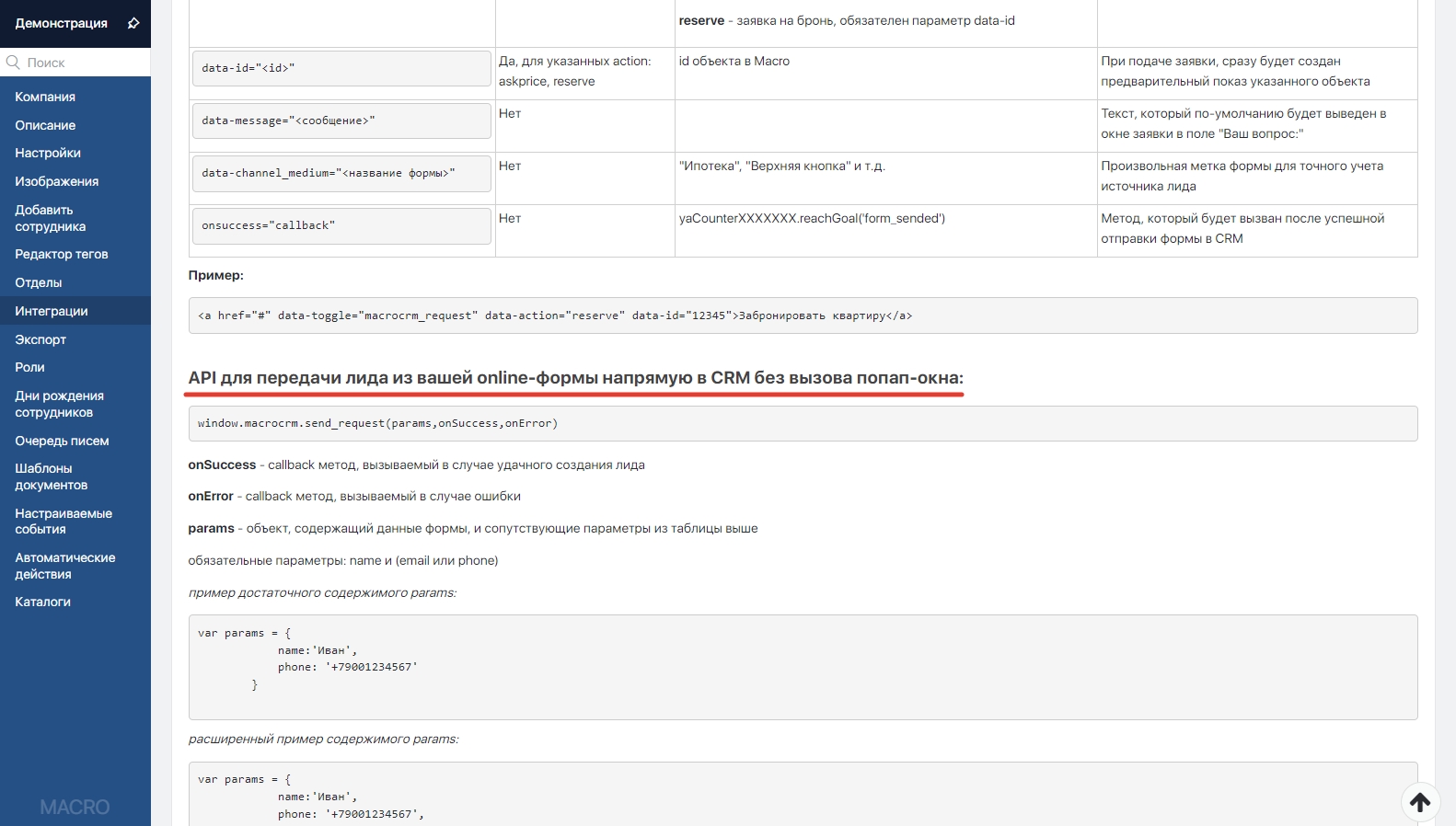The width and height of the screenshot is (1456, 826).
Task: Select the Интеграции menu item
Action: 52,311
